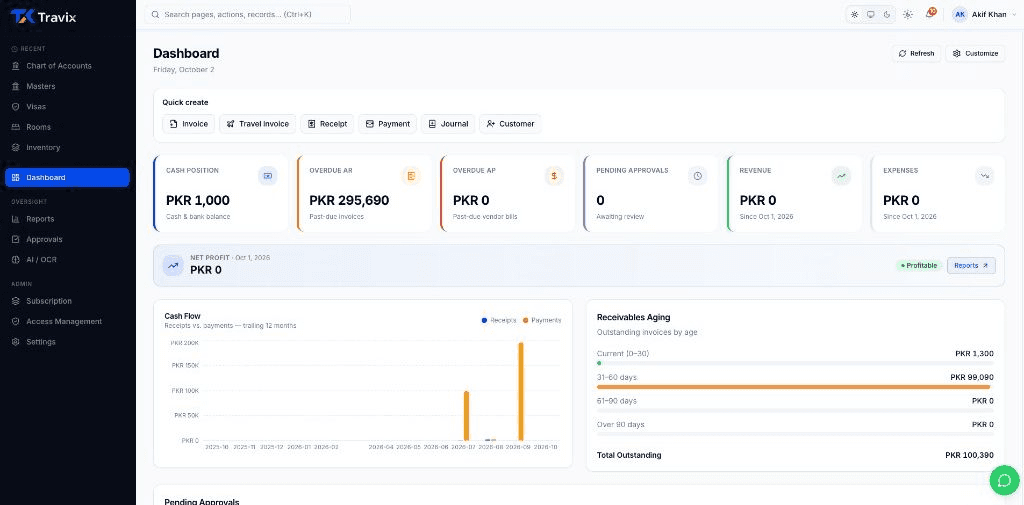Click the Over 90 days row label

click(620, 425)
